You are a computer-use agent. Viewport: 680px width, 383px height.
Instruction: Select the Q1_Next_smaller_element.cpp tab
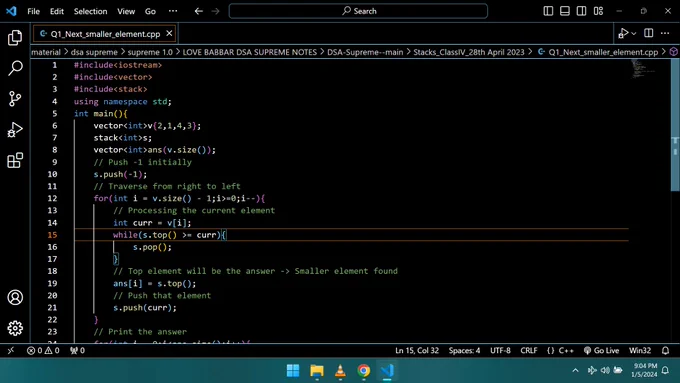point(104,33)
